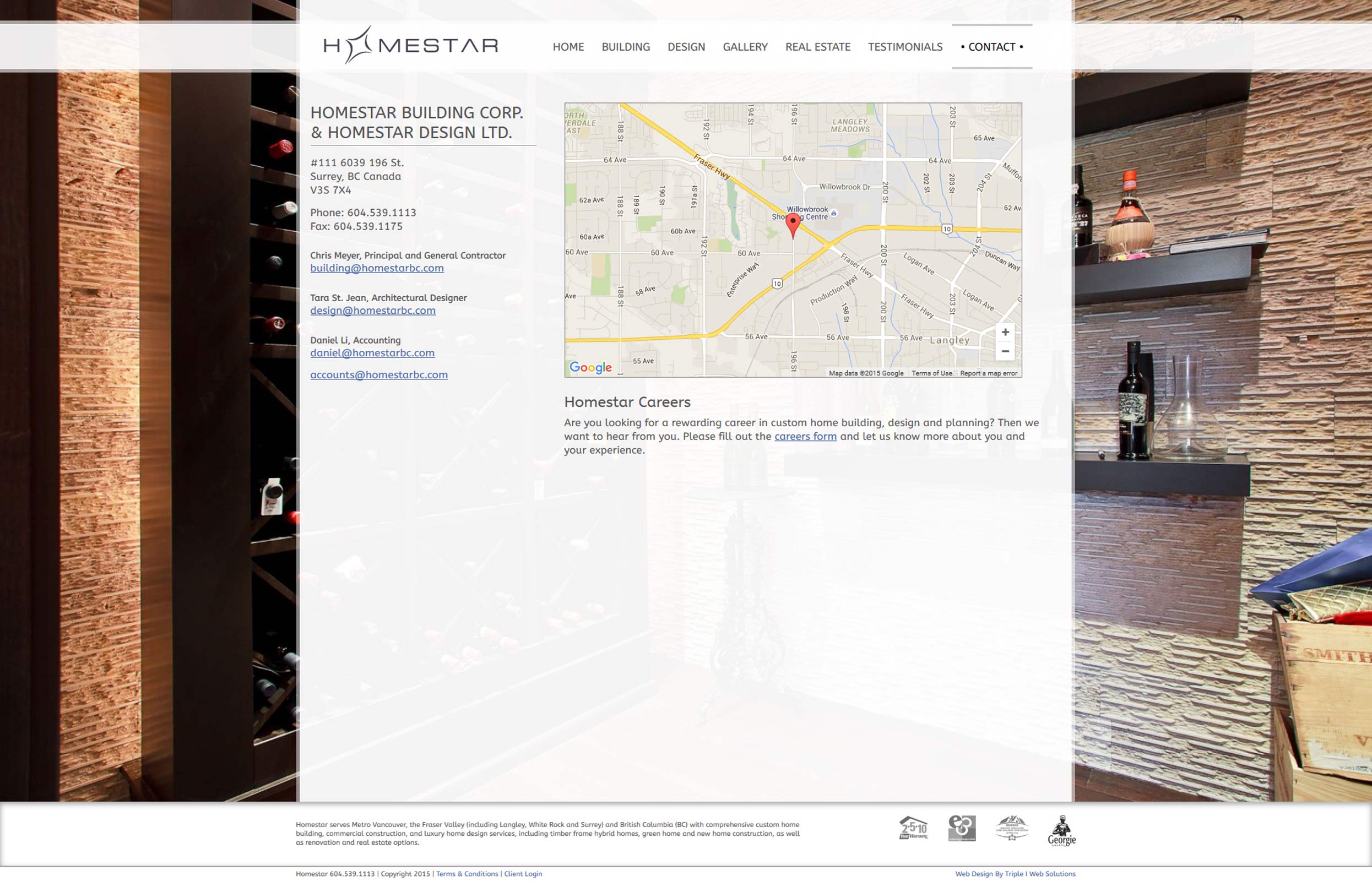This screenshot has width=1372, height=881.
Task: Open Web Design By Triple I link
Action: [1015, 873]
